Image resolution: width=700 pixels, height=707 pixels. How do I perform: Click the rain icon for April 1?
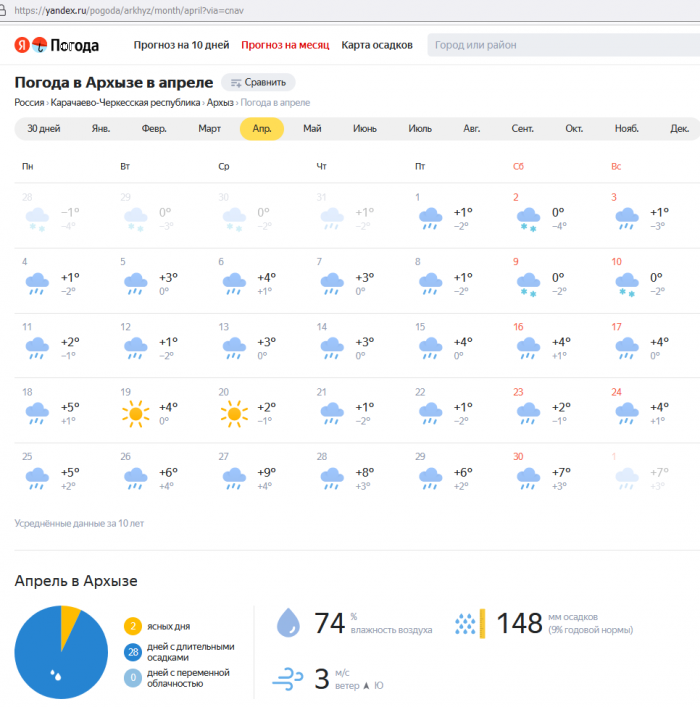click(430, 219)
